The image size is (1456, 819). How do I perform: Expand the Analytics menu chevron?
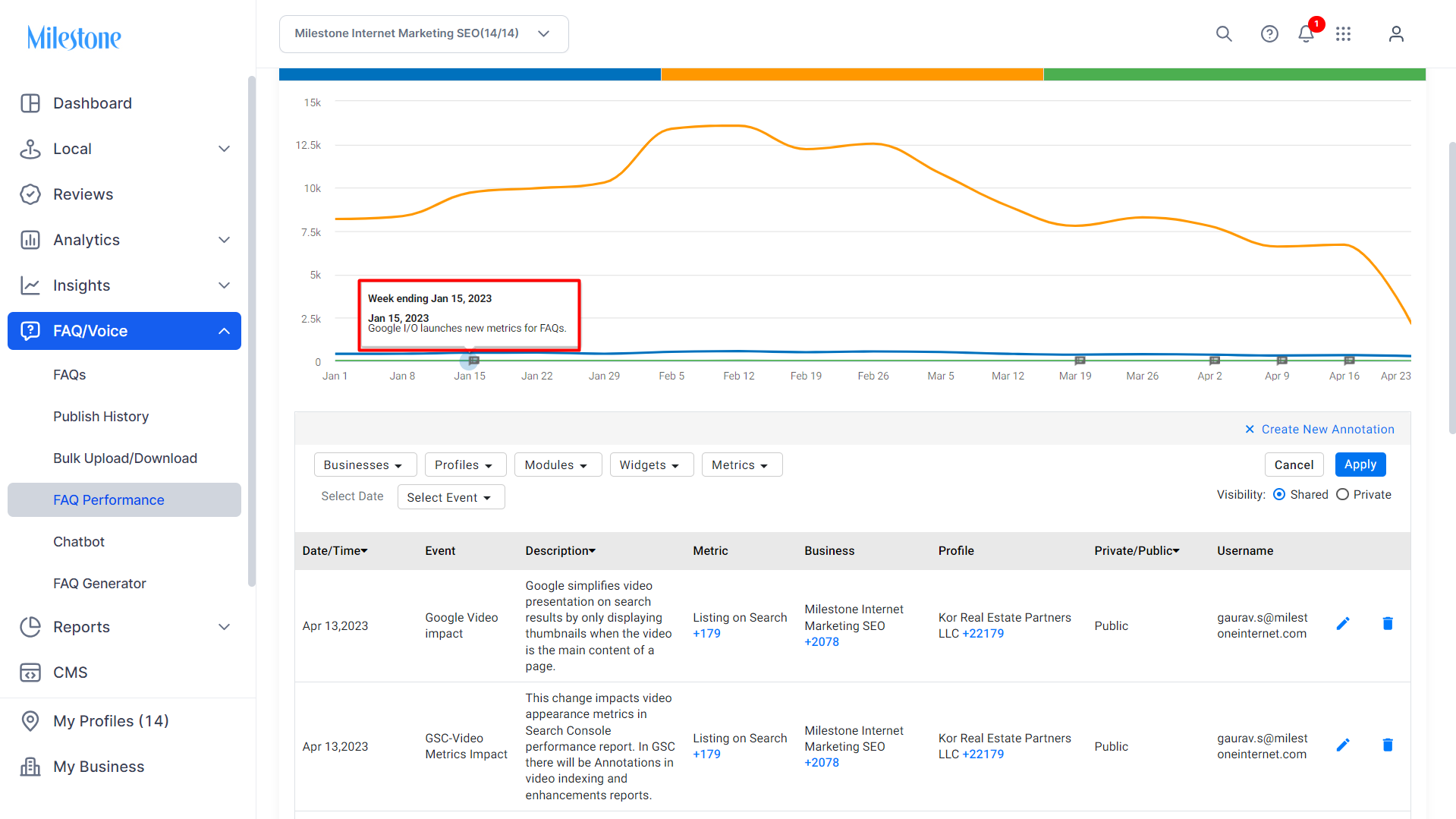[224, 240]
